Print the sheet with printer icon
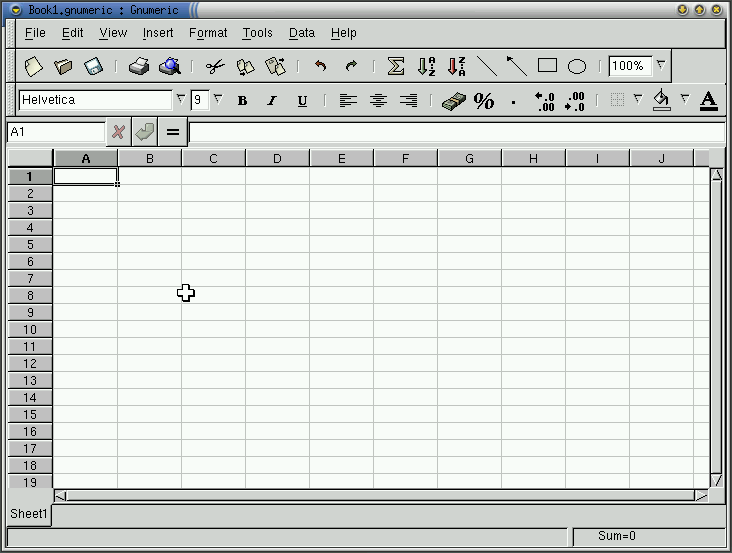The image size is (732, 553). [x=139, y=66]
